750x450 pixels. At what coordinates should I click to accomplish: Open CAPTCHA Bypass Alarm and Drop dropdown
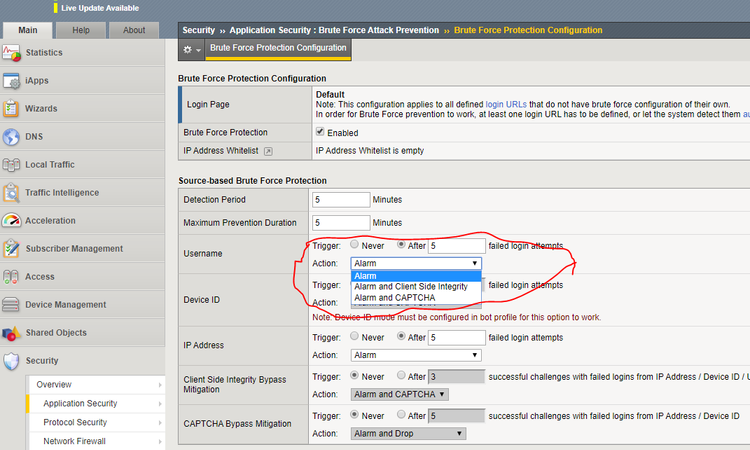pos(408,433)
